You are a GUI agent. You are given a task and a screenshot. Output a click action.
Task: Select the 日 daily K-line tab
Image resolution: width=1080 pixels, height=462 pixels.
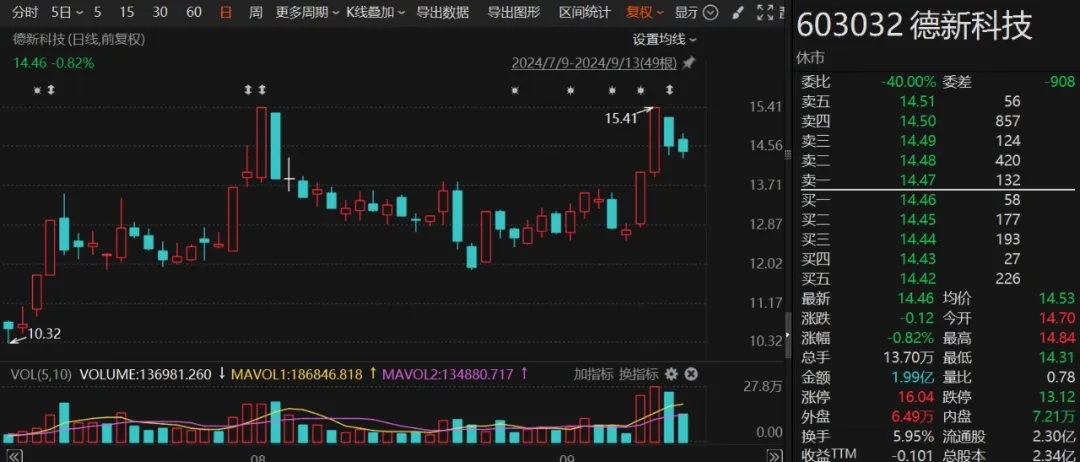pos(225,12)
